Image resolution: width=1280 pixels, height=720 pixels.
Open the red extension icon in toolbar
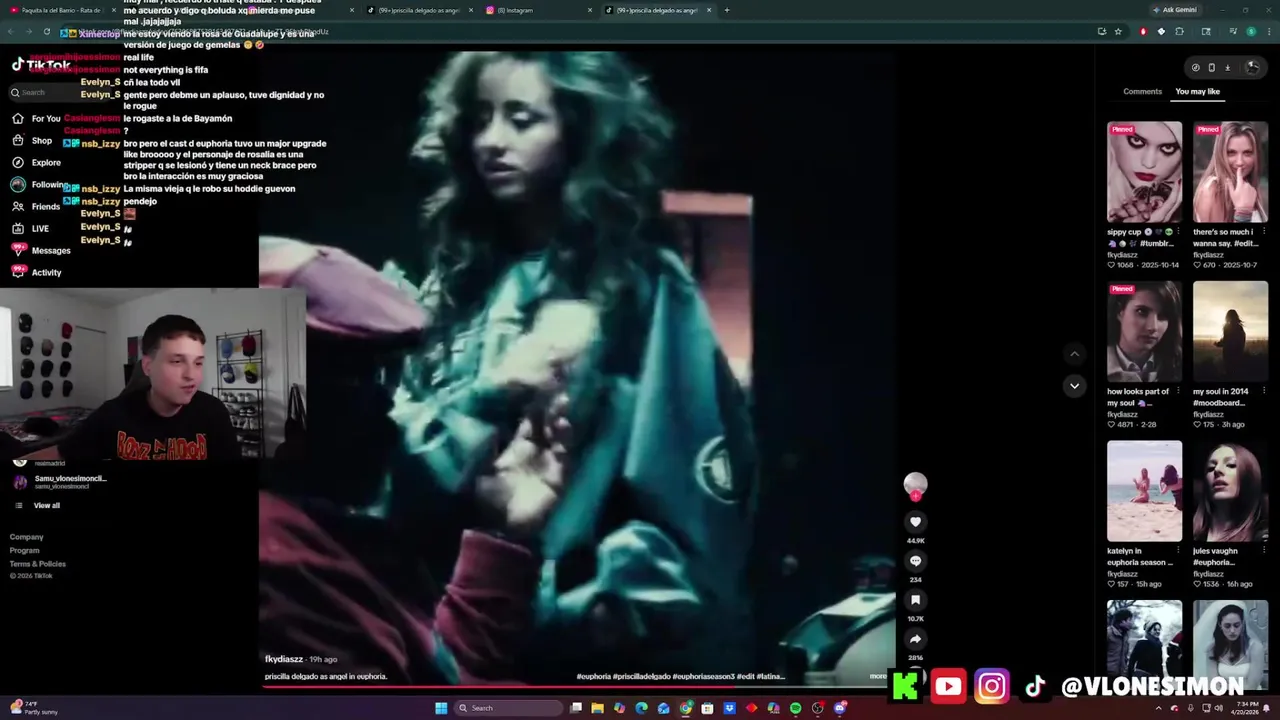pyautogui.click(x=1143, y=31)
